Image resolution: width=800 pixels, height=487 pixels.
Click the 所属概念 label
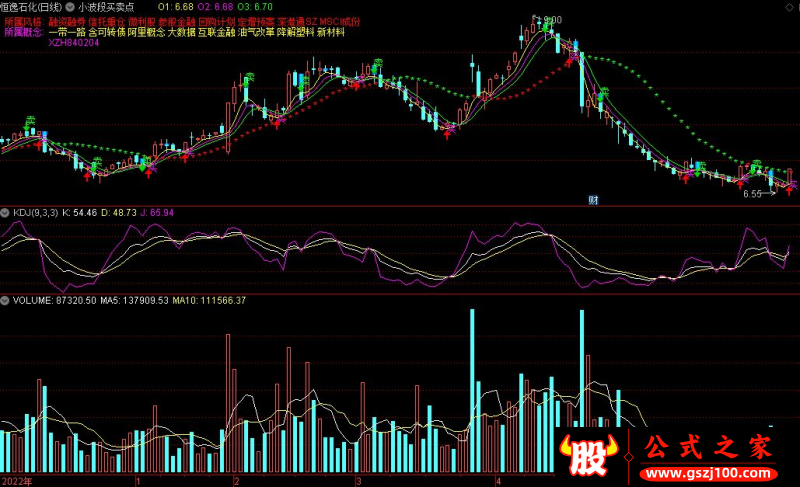pos(23,32)
